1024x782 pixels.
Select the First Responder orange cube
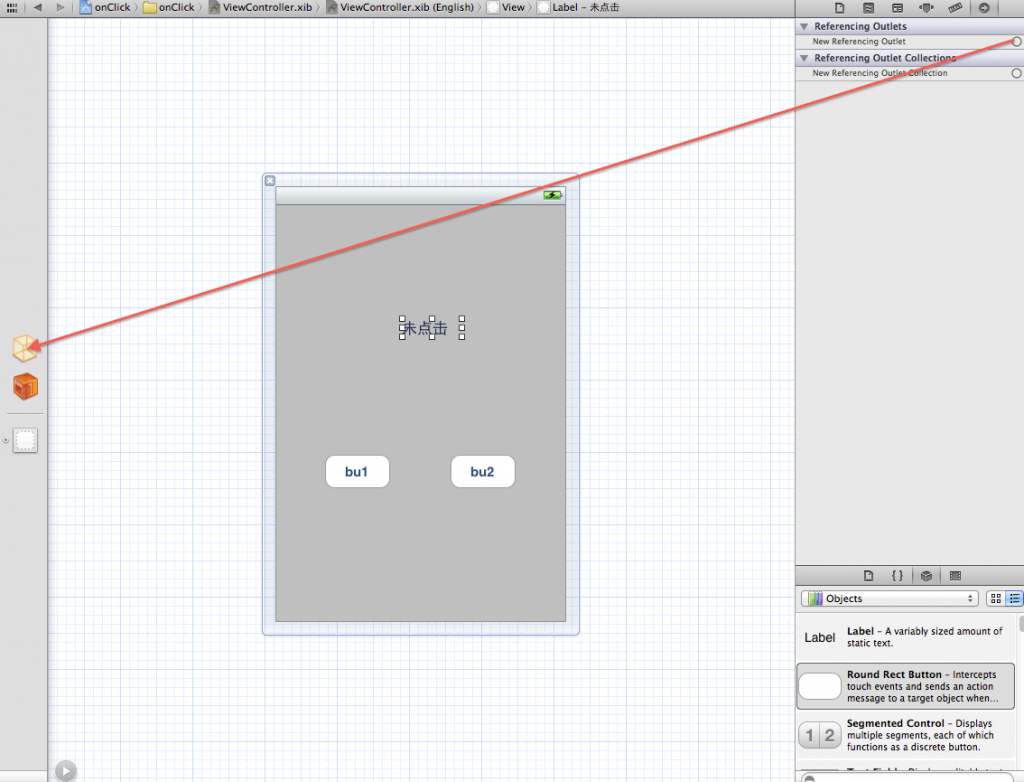click(25, 386)
